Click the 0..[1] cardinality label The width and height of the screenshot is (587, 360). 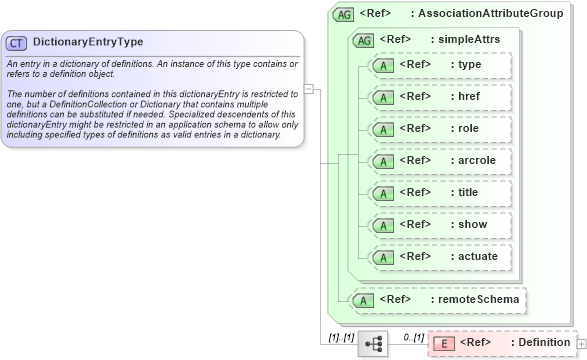[x=414, y=338]
